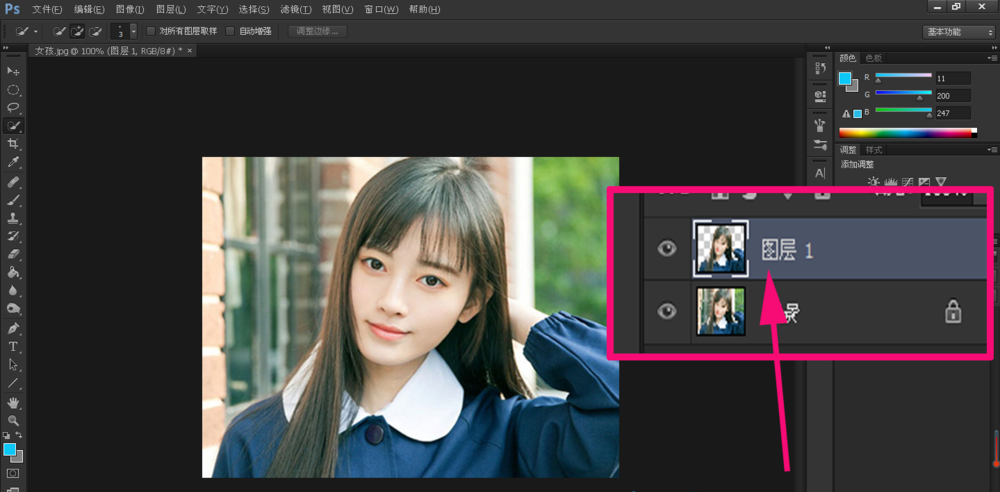The width and height of the screenshot is (1000, 492).
Task: Expand the collapsed icon panel dock arrows
Action: coord(828,48)
